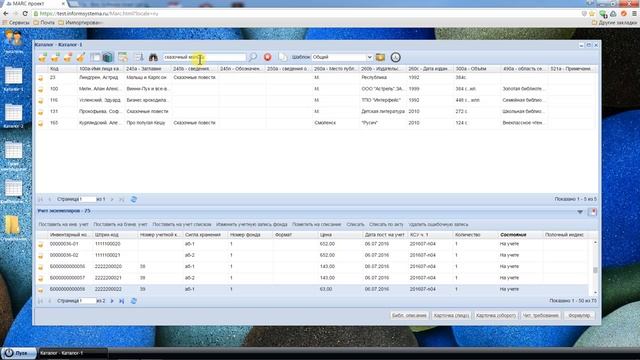This screenshot has width=640, height=360.
Task: Refresh the lower copies grid
Action: [x=133, y=301]
